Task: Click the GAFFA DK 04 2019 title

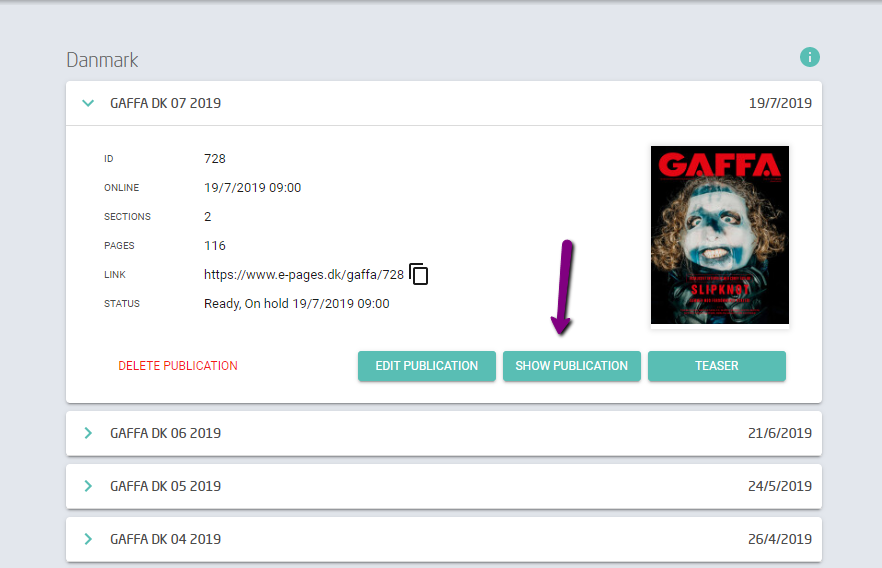Action: click(x=165, y=539)
